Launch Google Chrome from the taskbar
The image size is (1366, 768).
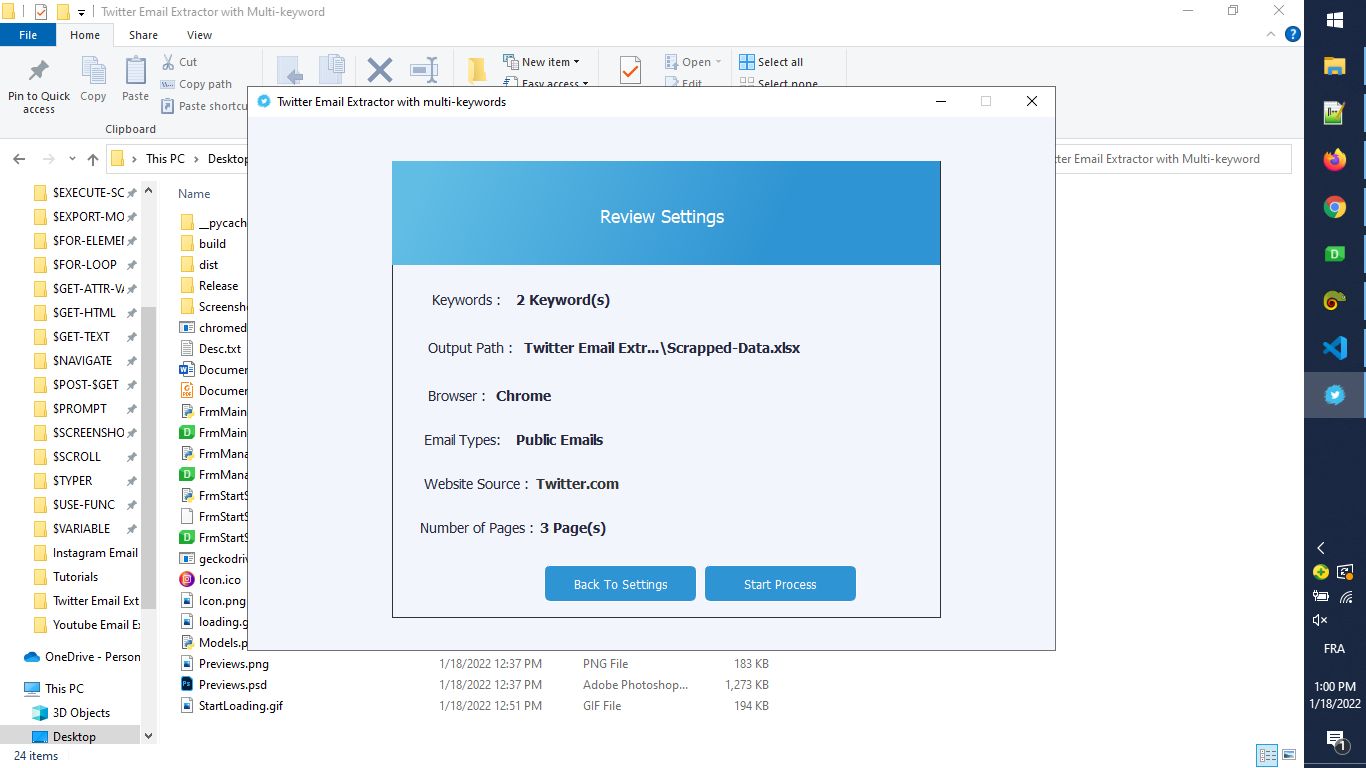point(1334,207)
